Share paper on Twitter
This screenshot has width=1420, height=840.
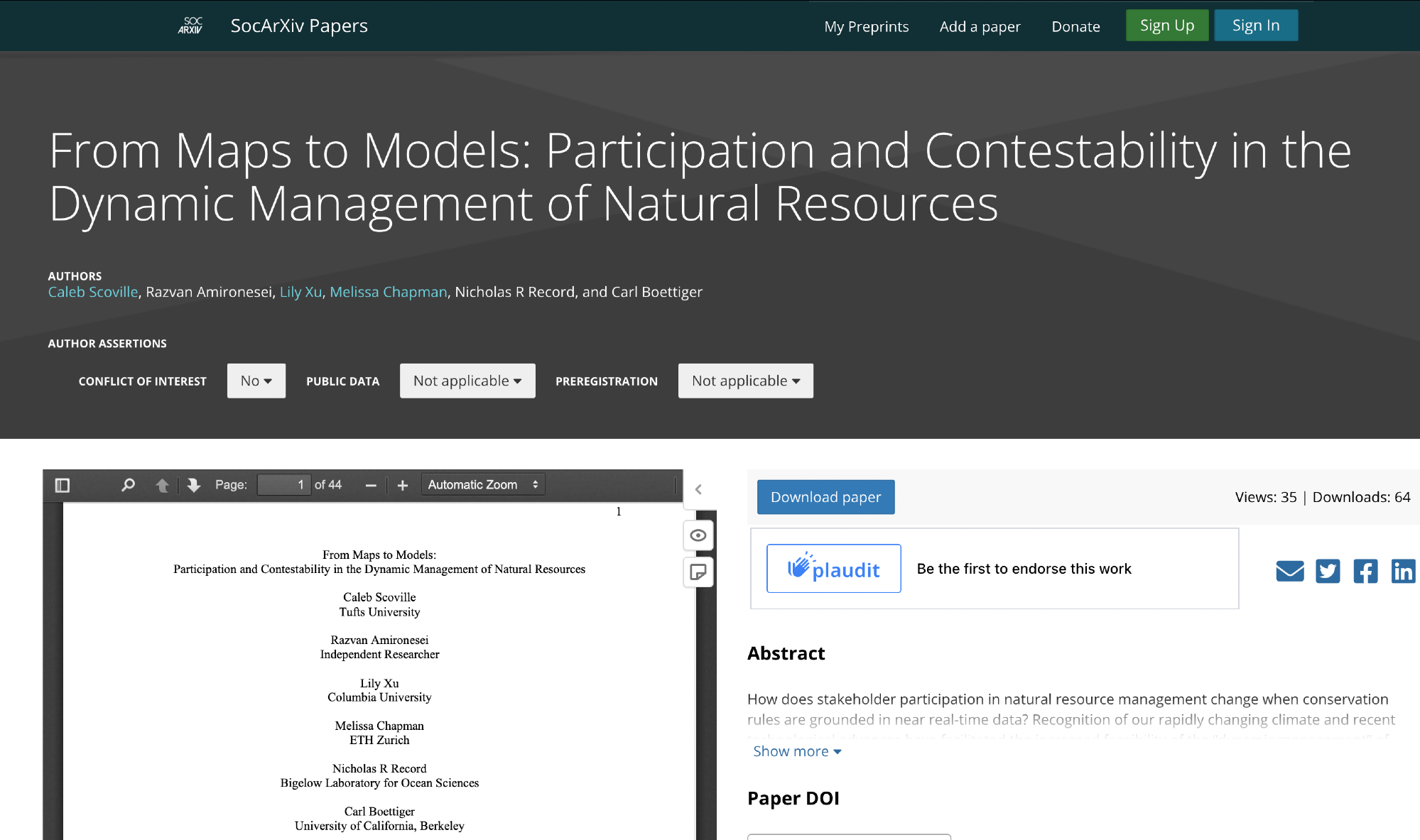point(1327,571)
